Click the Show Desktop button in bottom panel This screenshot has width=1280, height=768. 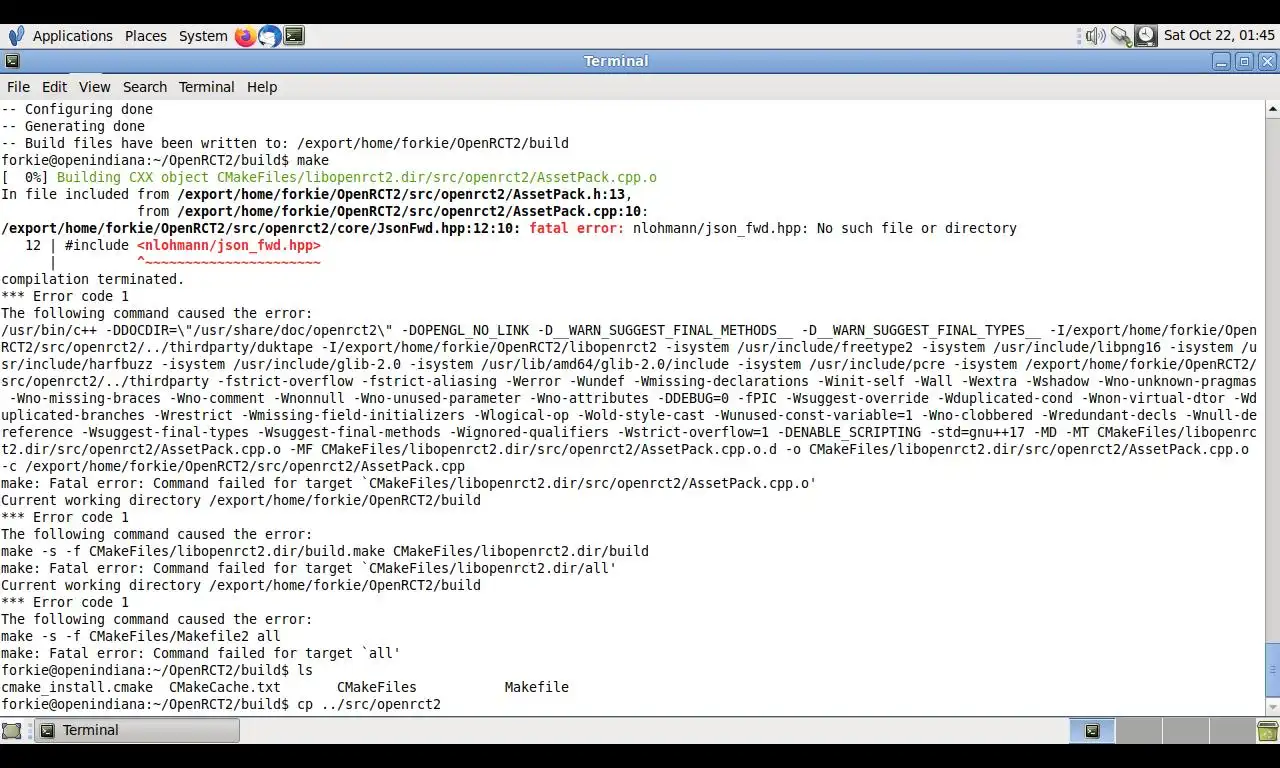pos(11,731)
